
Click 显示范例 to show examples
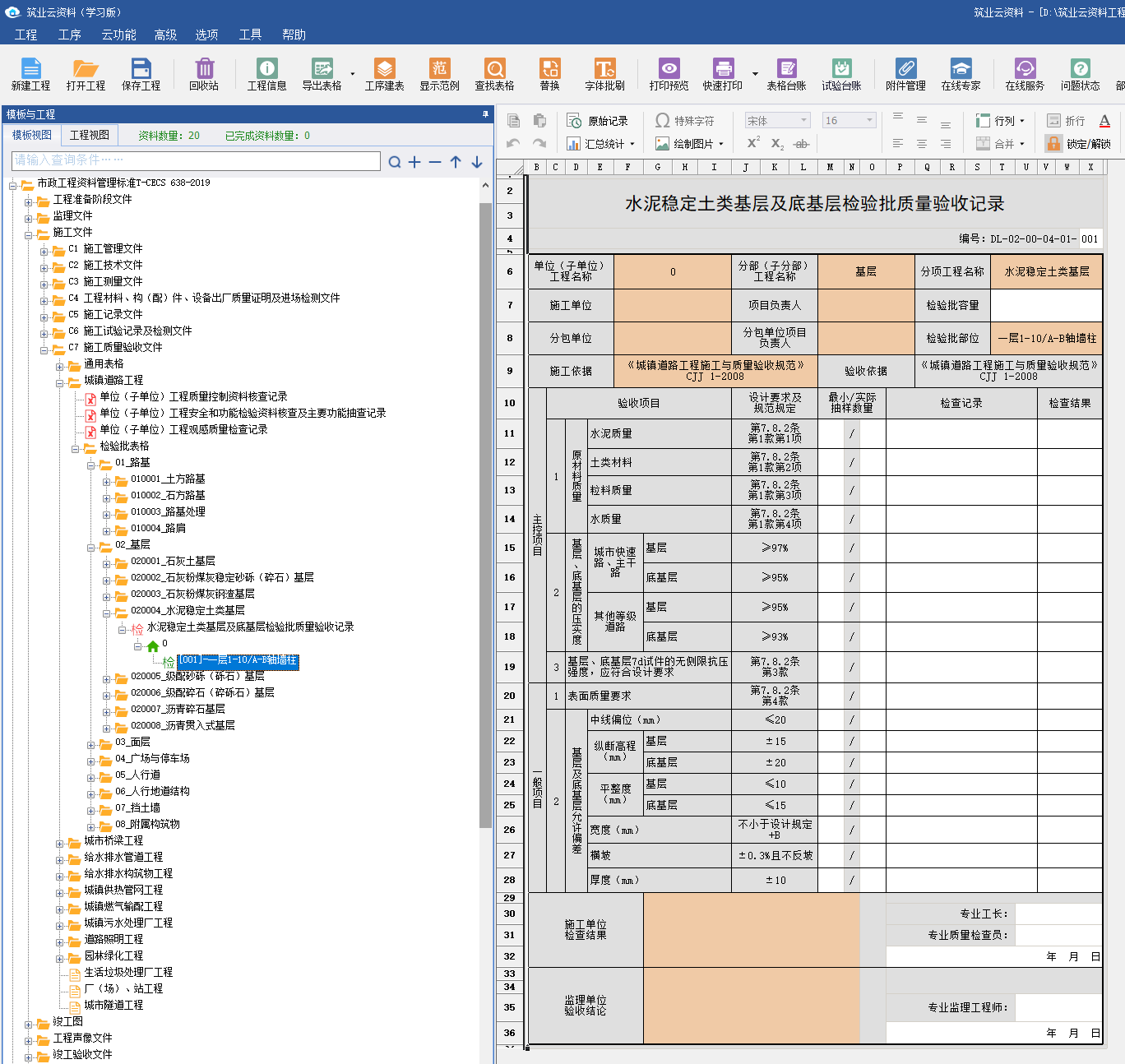click(439, 74)
